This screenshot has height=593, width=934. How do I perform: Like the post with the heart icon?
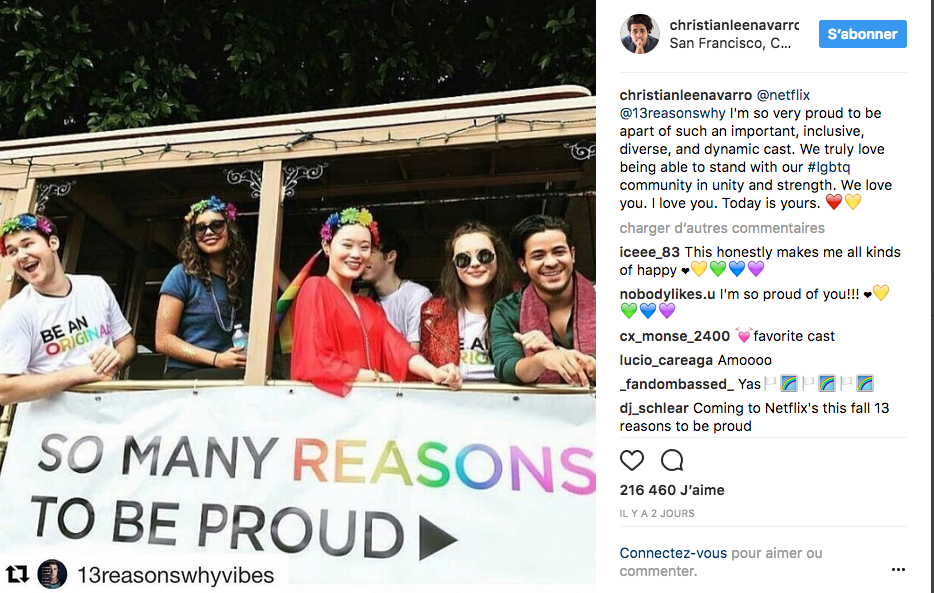coord(631,460)
